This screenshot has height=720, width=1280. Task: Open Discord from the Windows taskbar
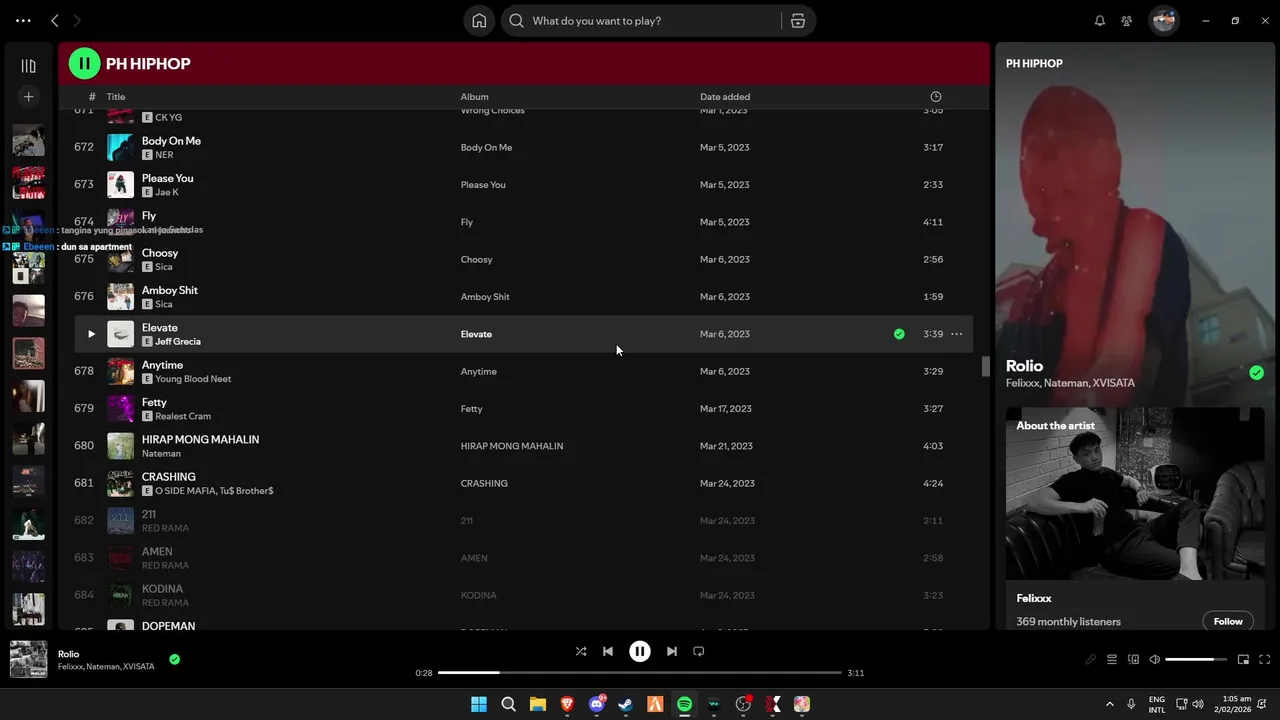[x=597, y=704]
